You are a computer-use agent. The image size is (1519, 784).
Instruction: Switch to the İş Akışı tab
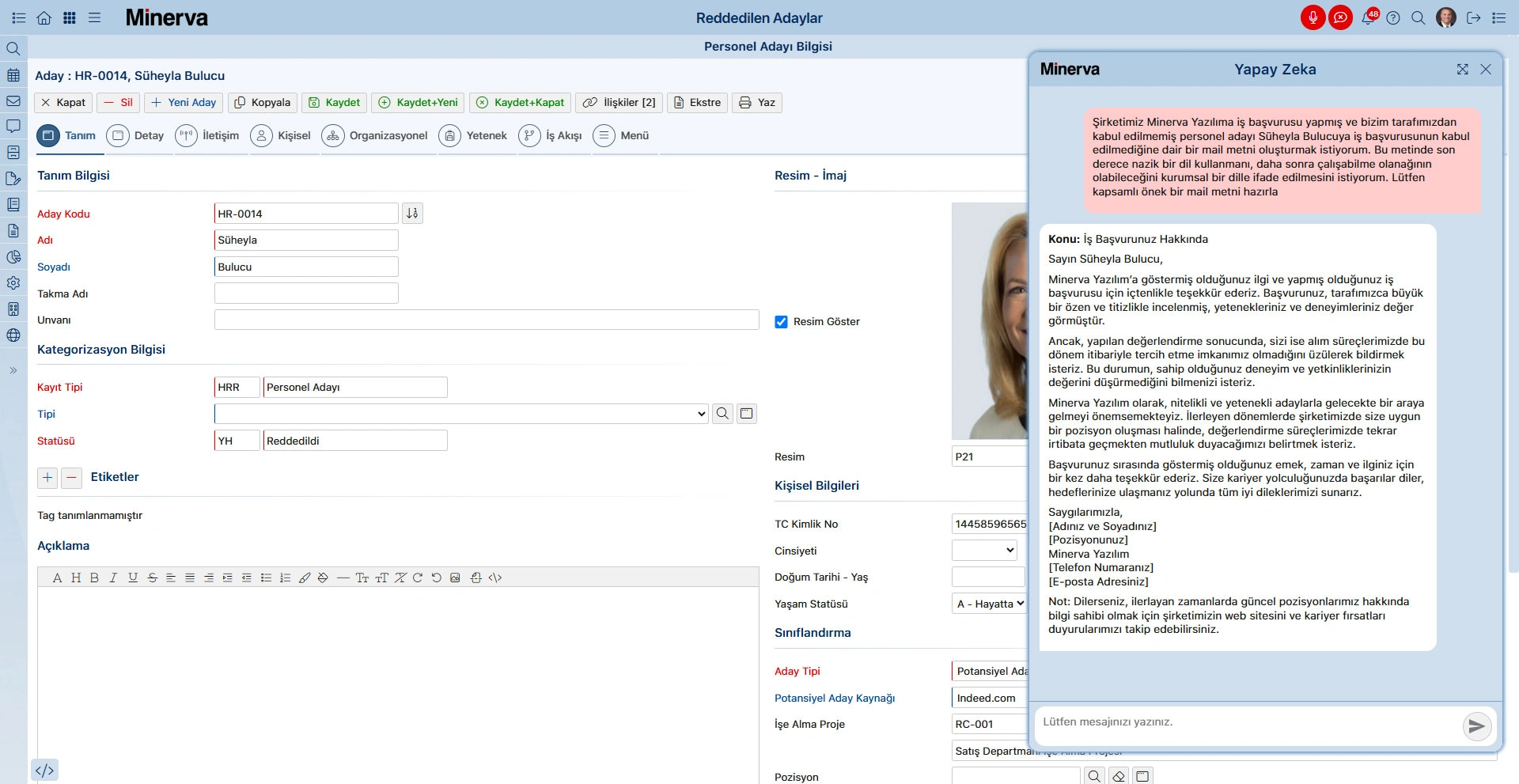coord(551,136)
